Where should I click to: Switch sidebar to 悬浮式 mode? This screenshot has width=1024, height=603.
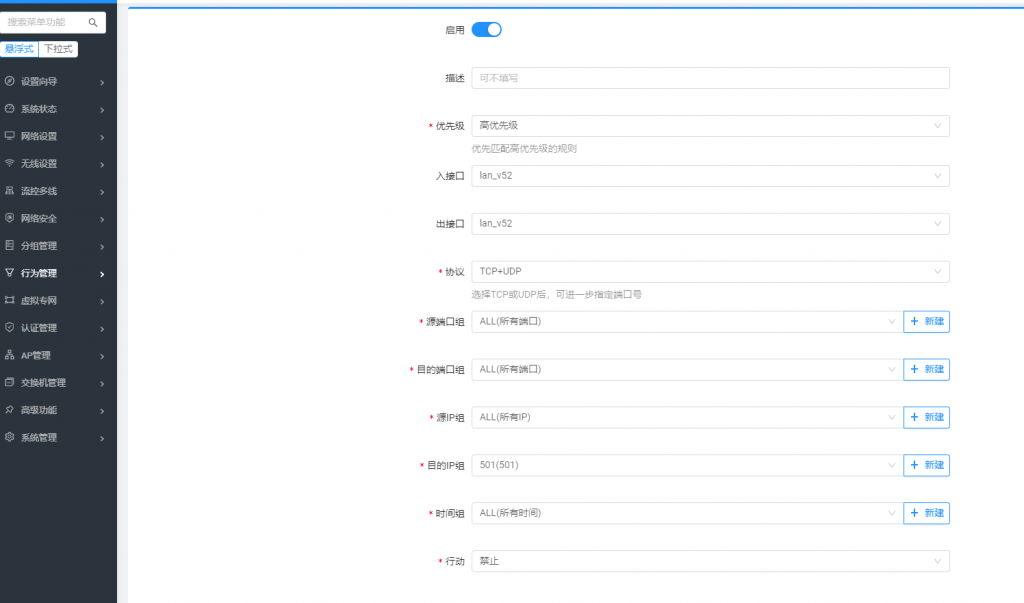click(x=19, y=49)
